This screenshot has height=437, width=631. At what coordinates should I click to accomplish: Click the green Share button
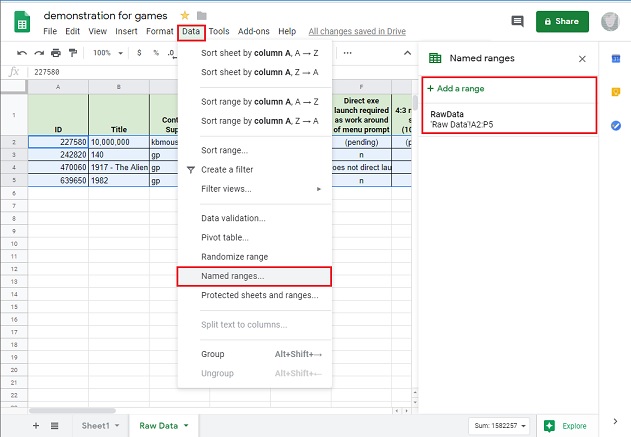[x=562, y=21]
